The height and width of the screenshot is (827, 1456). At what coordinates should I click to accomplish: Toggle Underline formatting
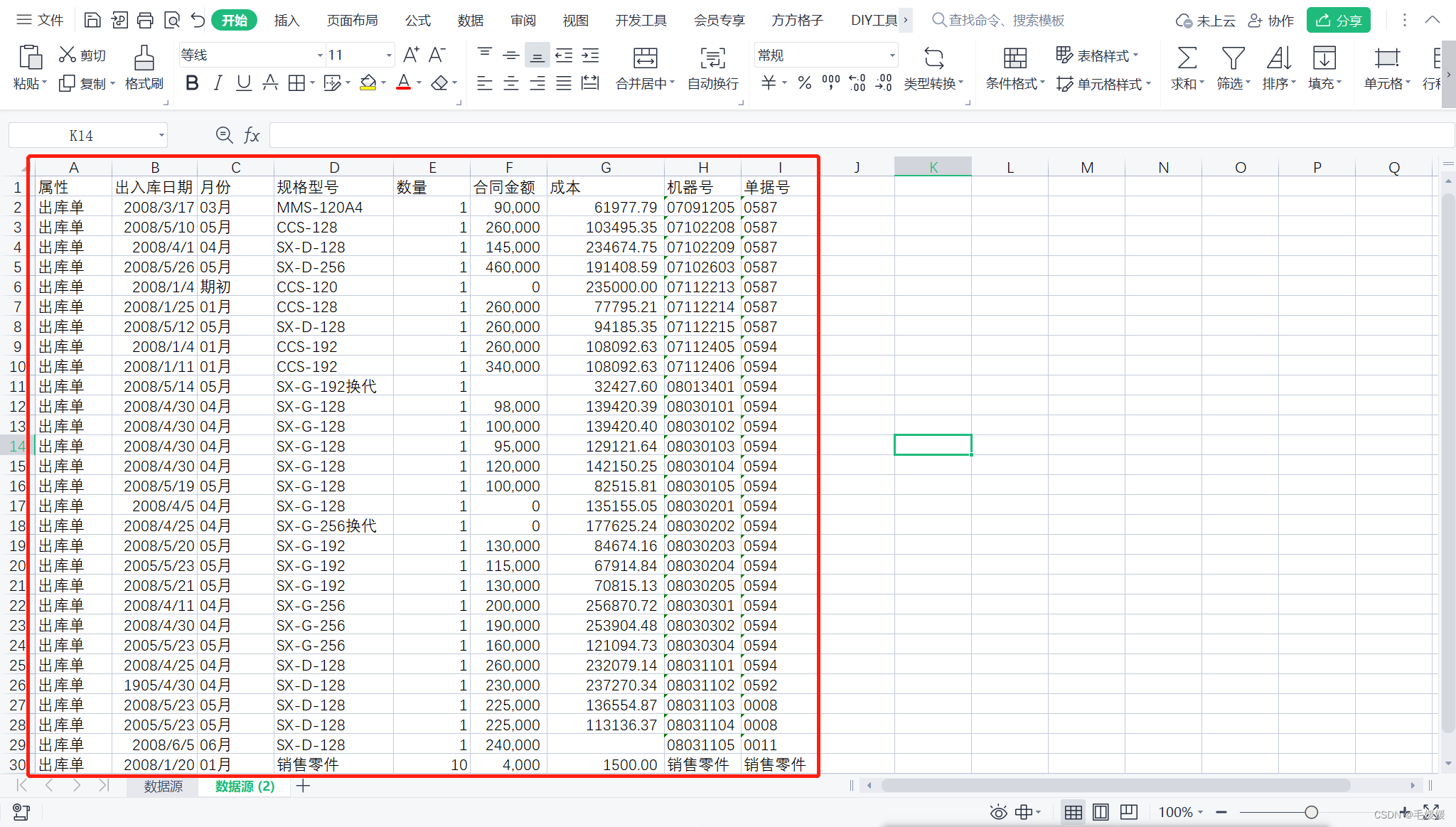(x=244, y=83)
